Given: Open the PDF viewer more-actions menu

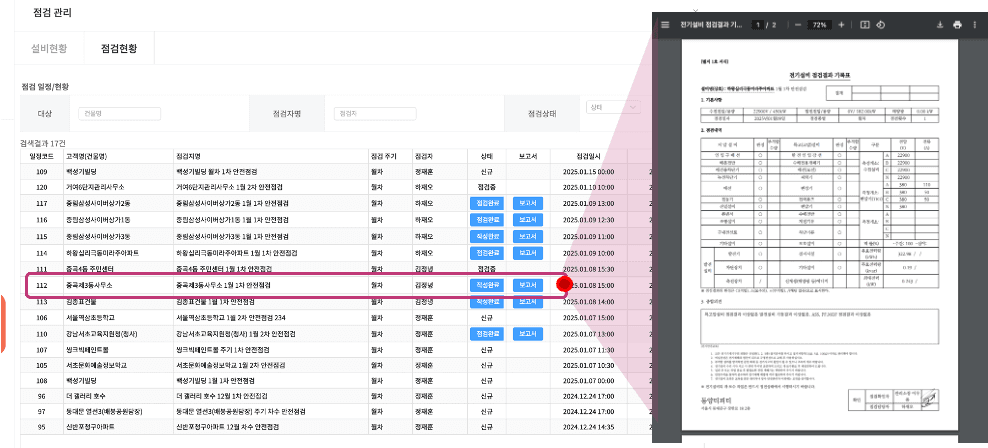Looking at the screenshot, I should [x=974, y=25].
